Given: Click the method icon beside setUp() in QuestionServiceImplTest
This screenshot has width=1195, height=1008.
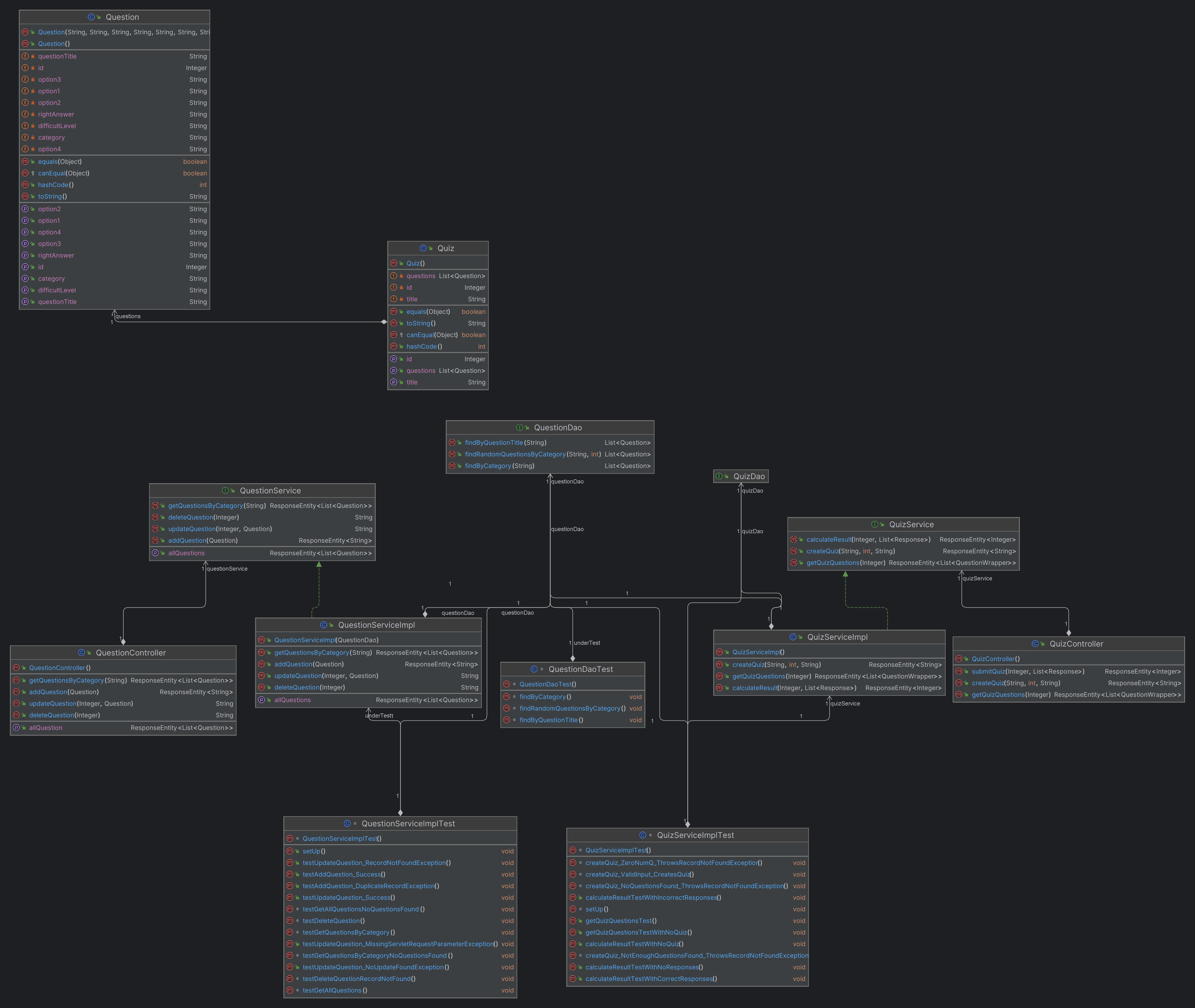Looking at the screenshot, I should click(x=290, y=851).
